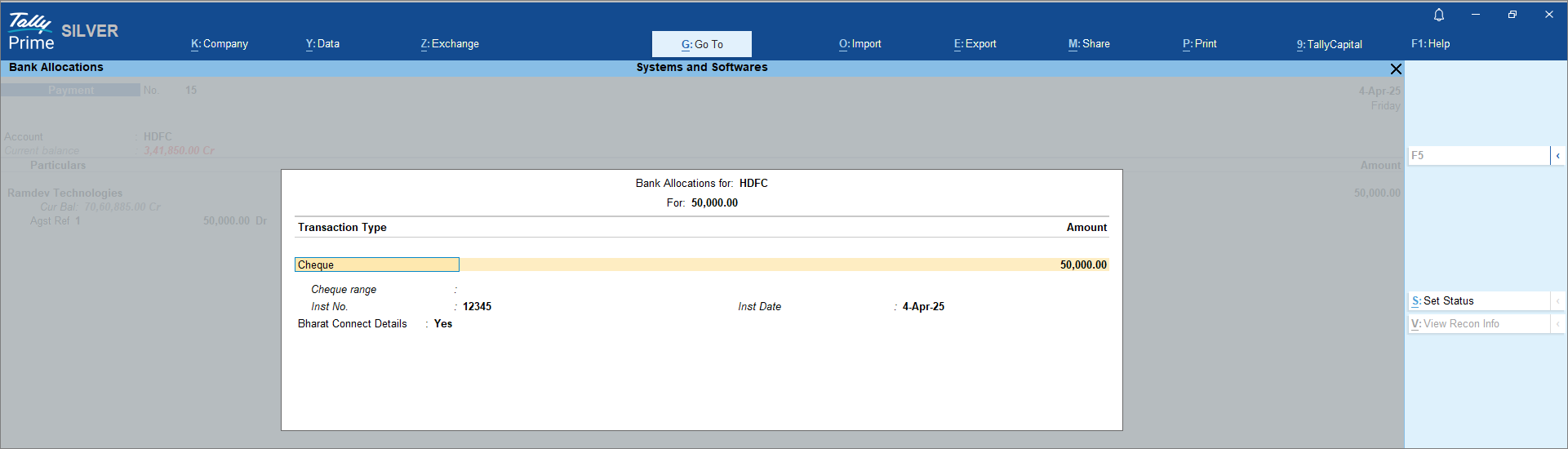
Task: Open the M: Share menu
Action: pos(1089,44)
